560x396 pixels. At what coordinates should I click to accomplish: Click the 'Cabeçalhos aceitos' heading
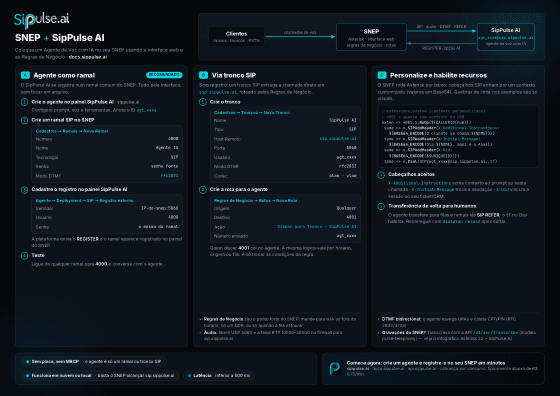tap(411, 175)
